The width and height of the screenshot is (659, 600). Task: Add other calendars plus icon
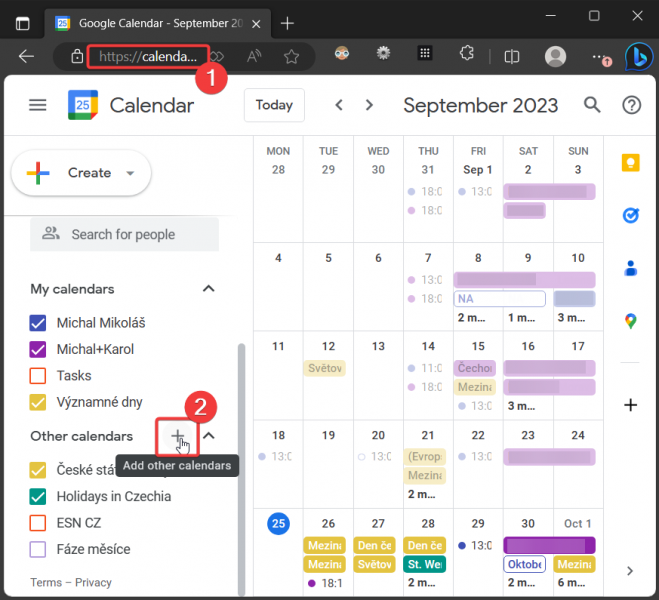(177, 436)
